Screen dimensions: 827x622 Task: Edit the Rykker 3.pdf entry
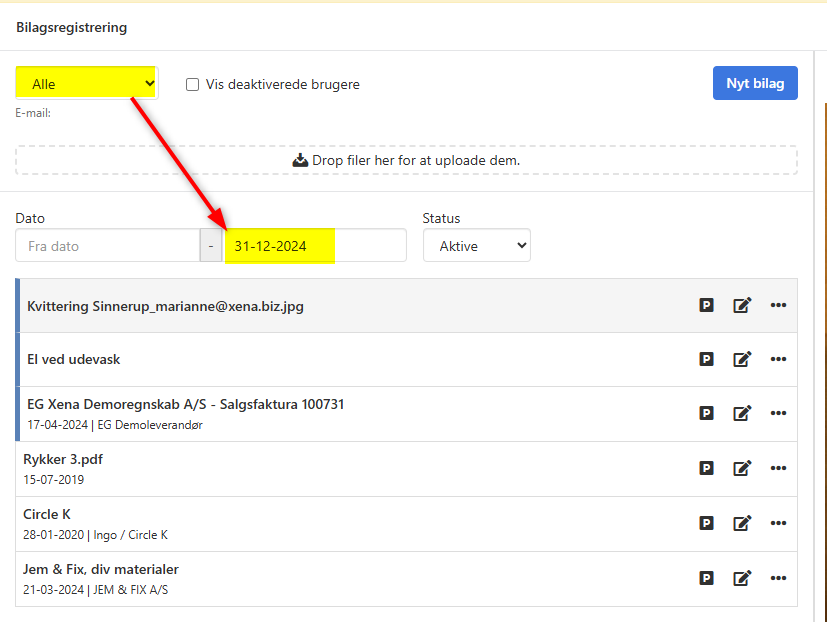(742, 468)
